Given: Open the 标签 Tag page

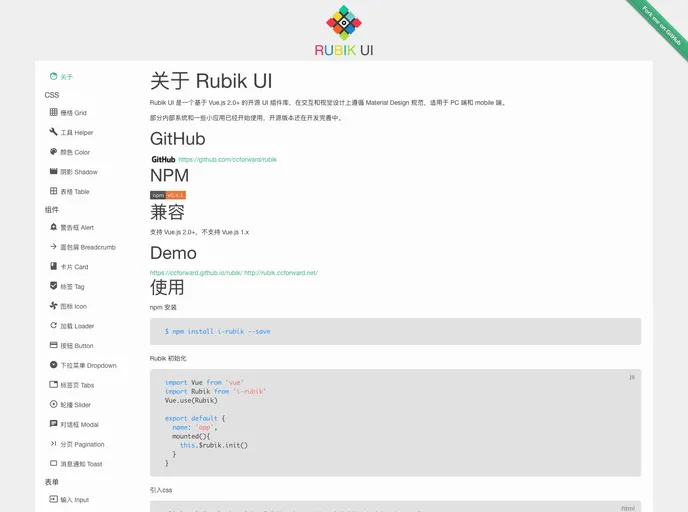Looking at the screenshot, I should click(72, 287).
